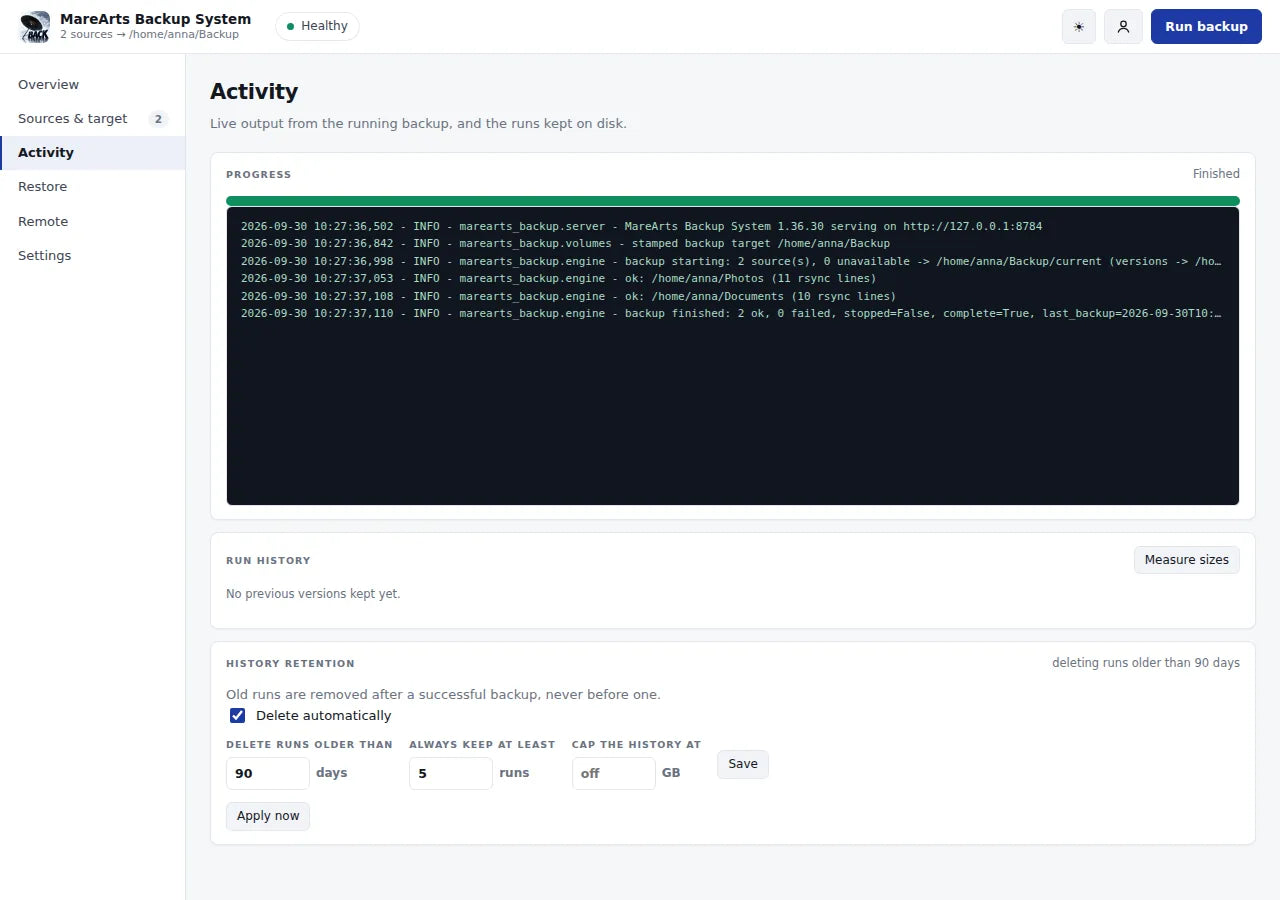Screen dimensions: 1280x900
Task: Click the Measure sizes button
Action: tap(1186, 560)
